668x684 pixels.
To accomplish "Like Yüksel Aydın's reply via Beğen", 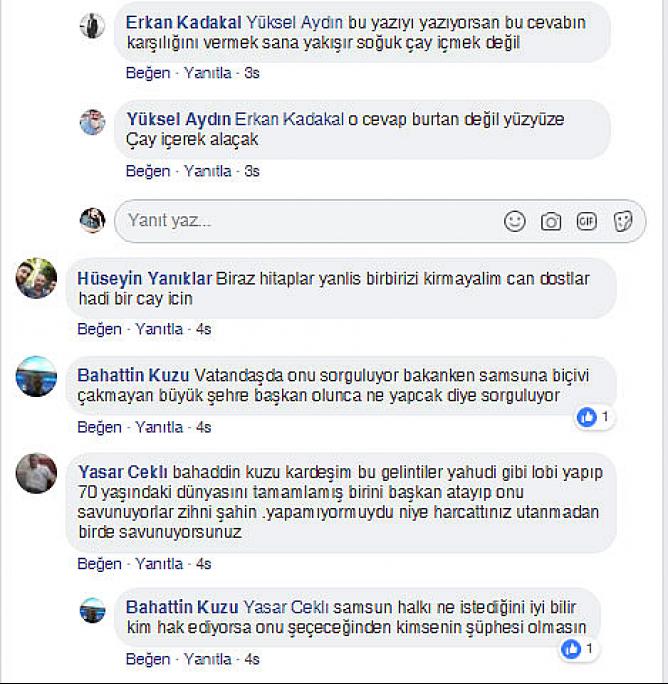I will point(148,171).
